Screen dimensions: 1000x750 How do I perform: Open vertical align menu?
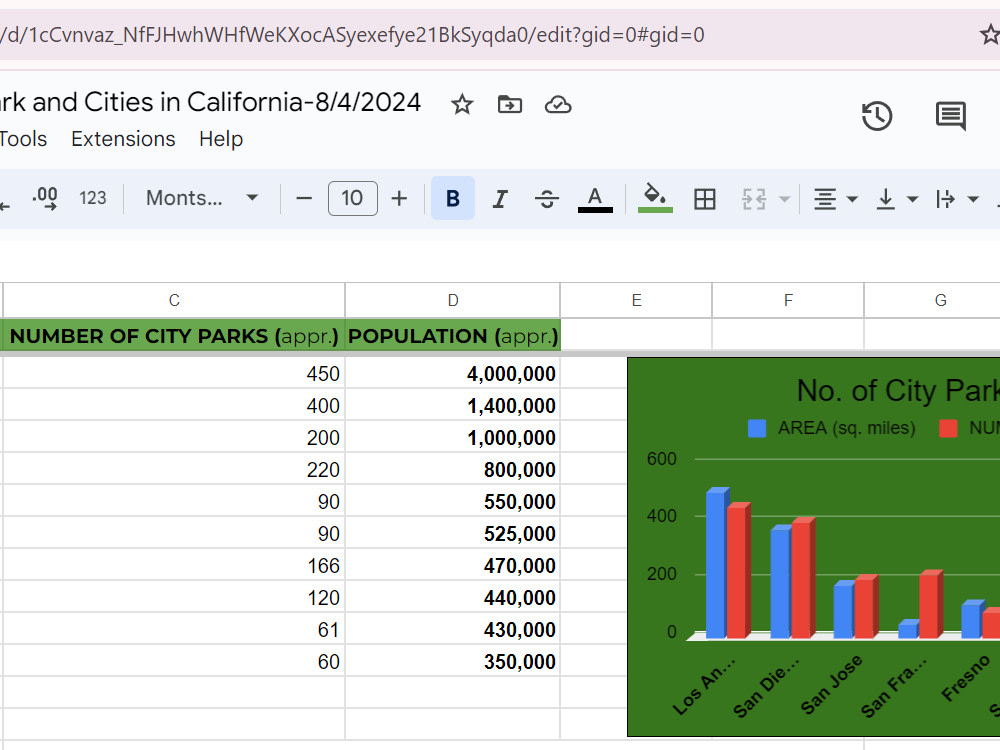(896, 199)
